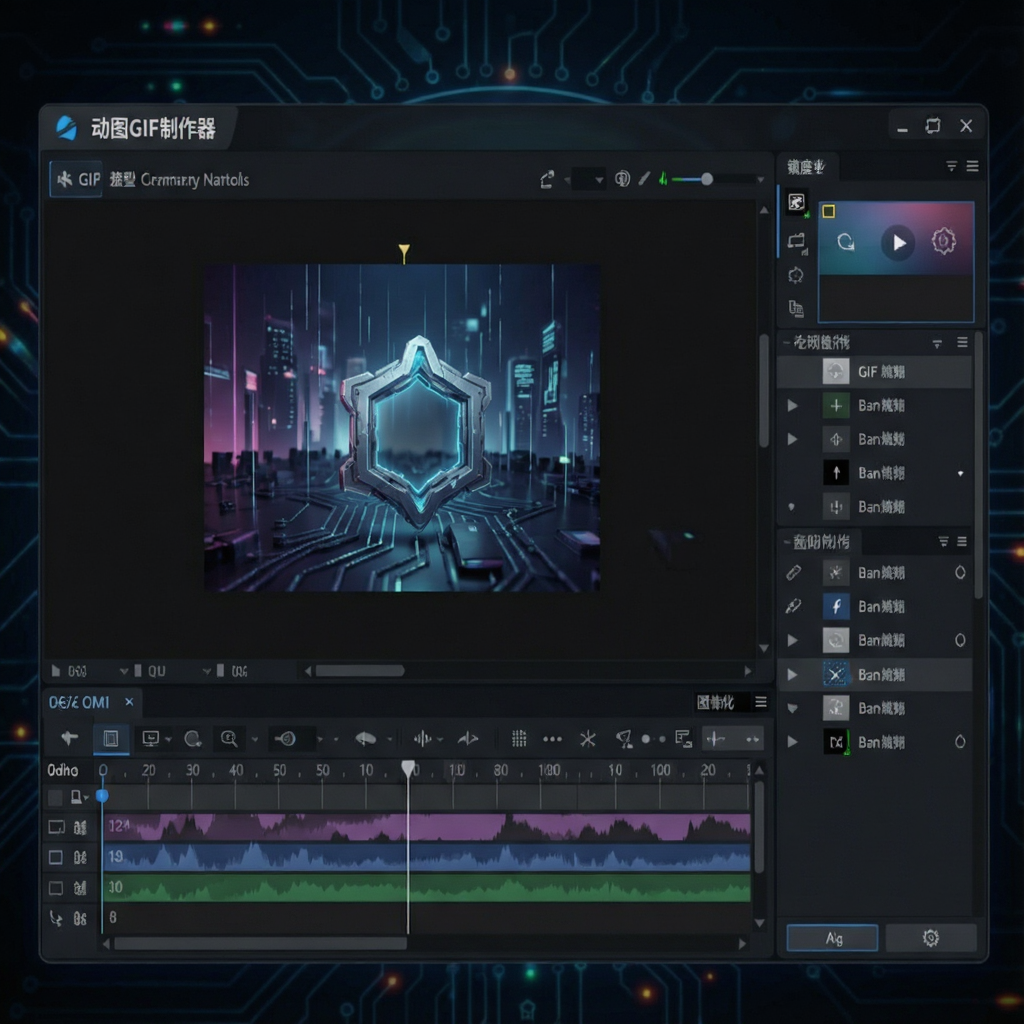The image size is (1024, 1024).
Task: Open the hamburger menu at timeline panel's right
Action: click(x=761, y=701)
